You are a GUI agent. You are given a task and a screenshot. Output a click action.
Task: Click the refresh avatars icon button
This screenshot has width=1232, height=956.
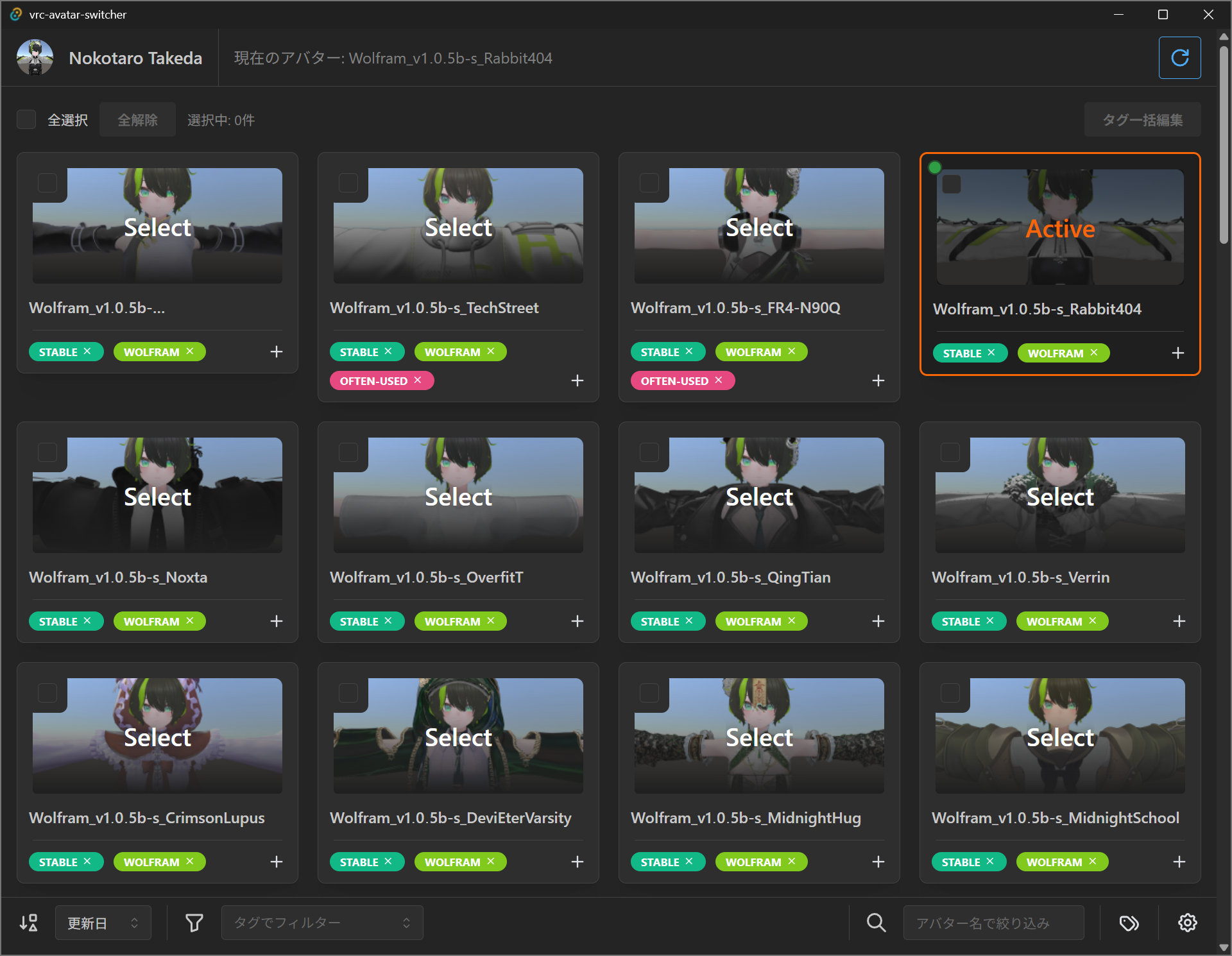(x=1179, y=58)
